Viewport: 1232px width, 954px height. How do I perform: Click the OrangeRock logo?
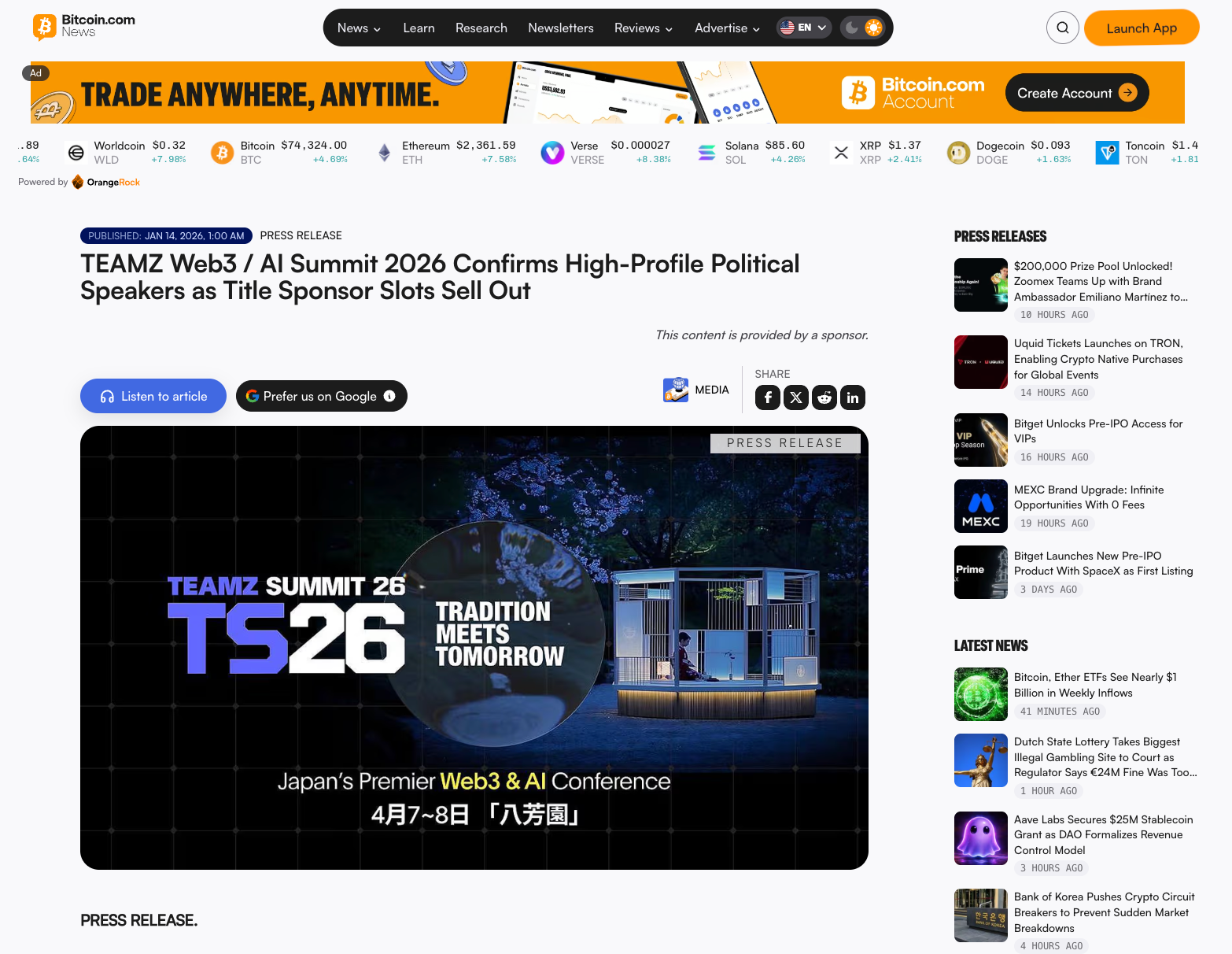(x=106, y=182)
